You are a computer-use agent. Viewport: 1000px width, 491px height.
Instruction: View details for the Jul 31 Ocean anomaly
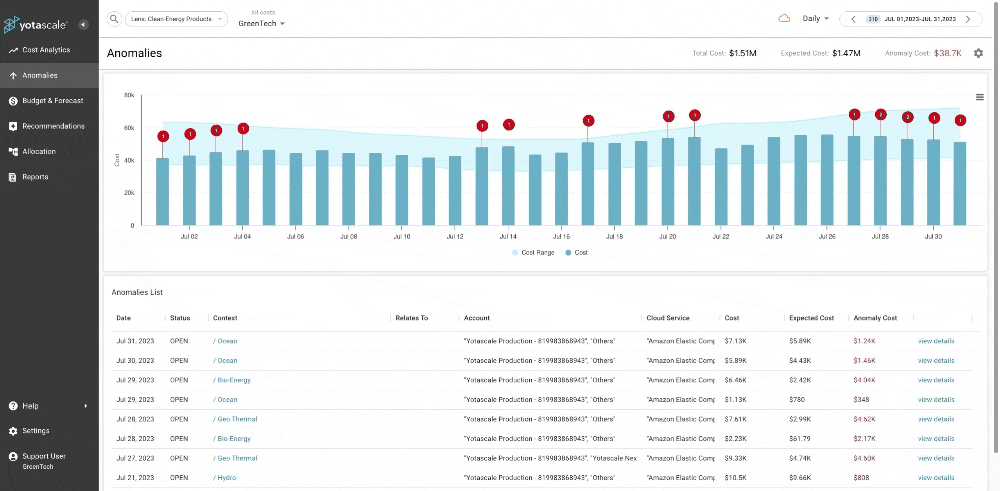pyautogui.click(x=936, y=341)
